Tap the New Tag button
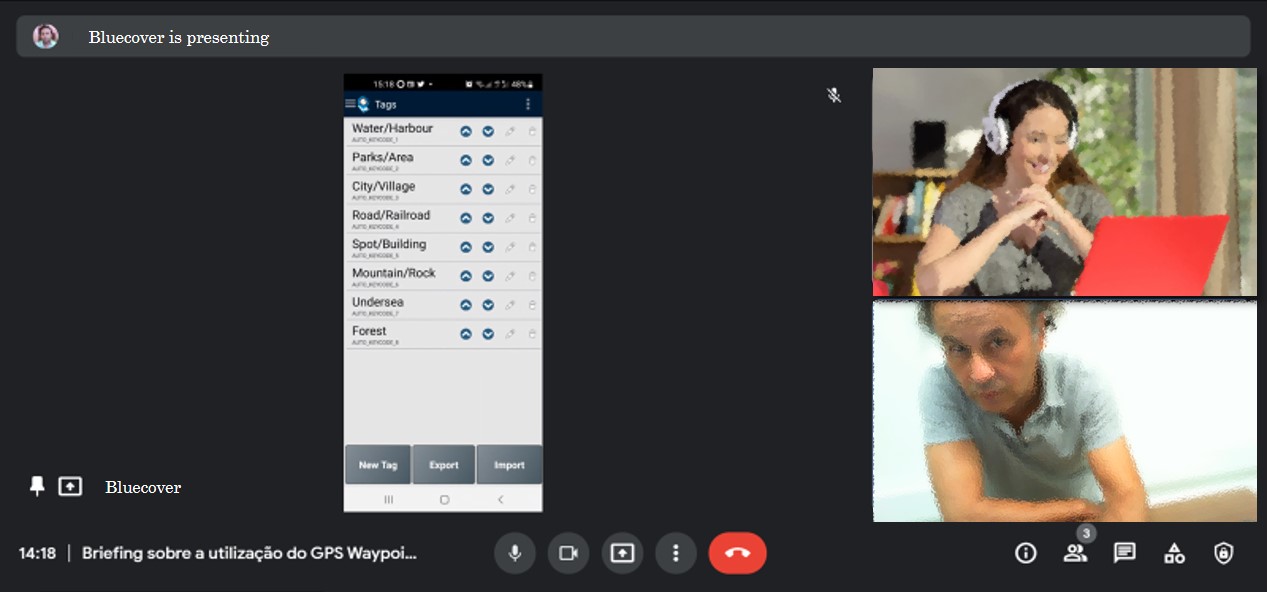 [x=378, y=465]
